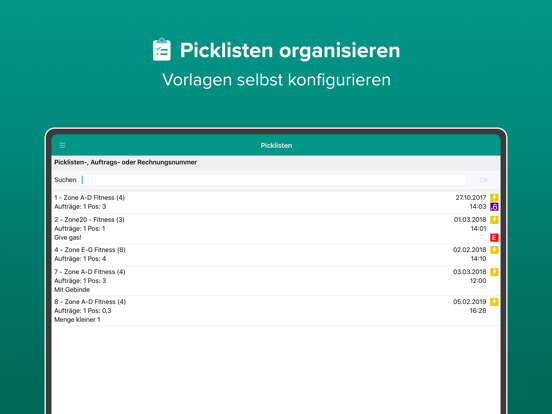This screenshot has height=414, width=552.
Task: Click the date 03.03.2018
Action: point(470,272)
